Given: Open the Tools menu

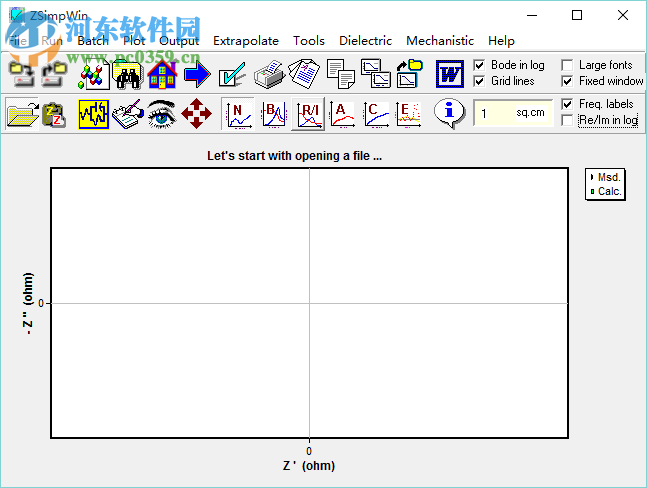Looking at the screenshot, I should tap(309, 41).
